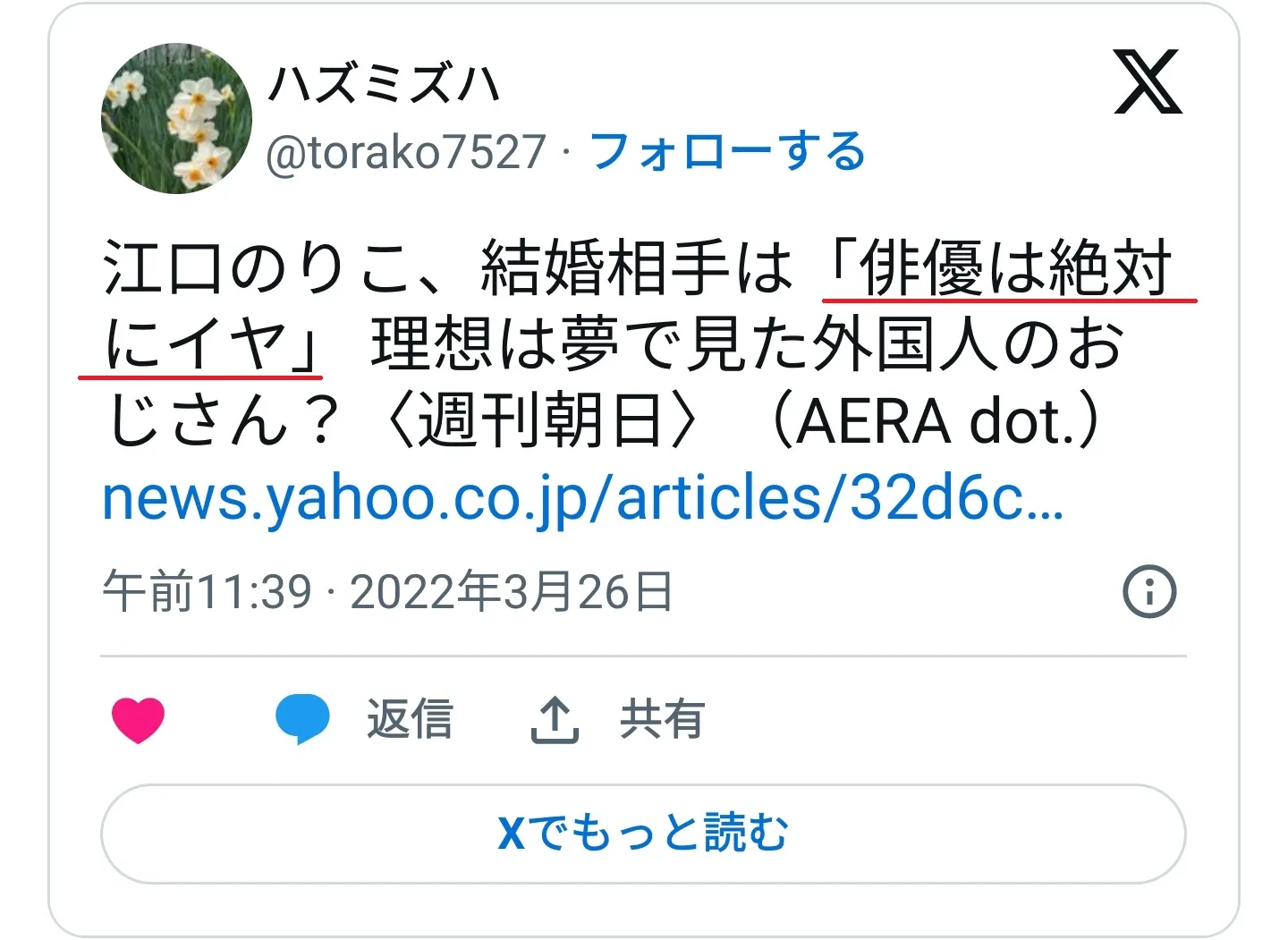Screen dimensions: 1288x940
Task: Select the 返信 reply label
Action: tap(410, 719)
